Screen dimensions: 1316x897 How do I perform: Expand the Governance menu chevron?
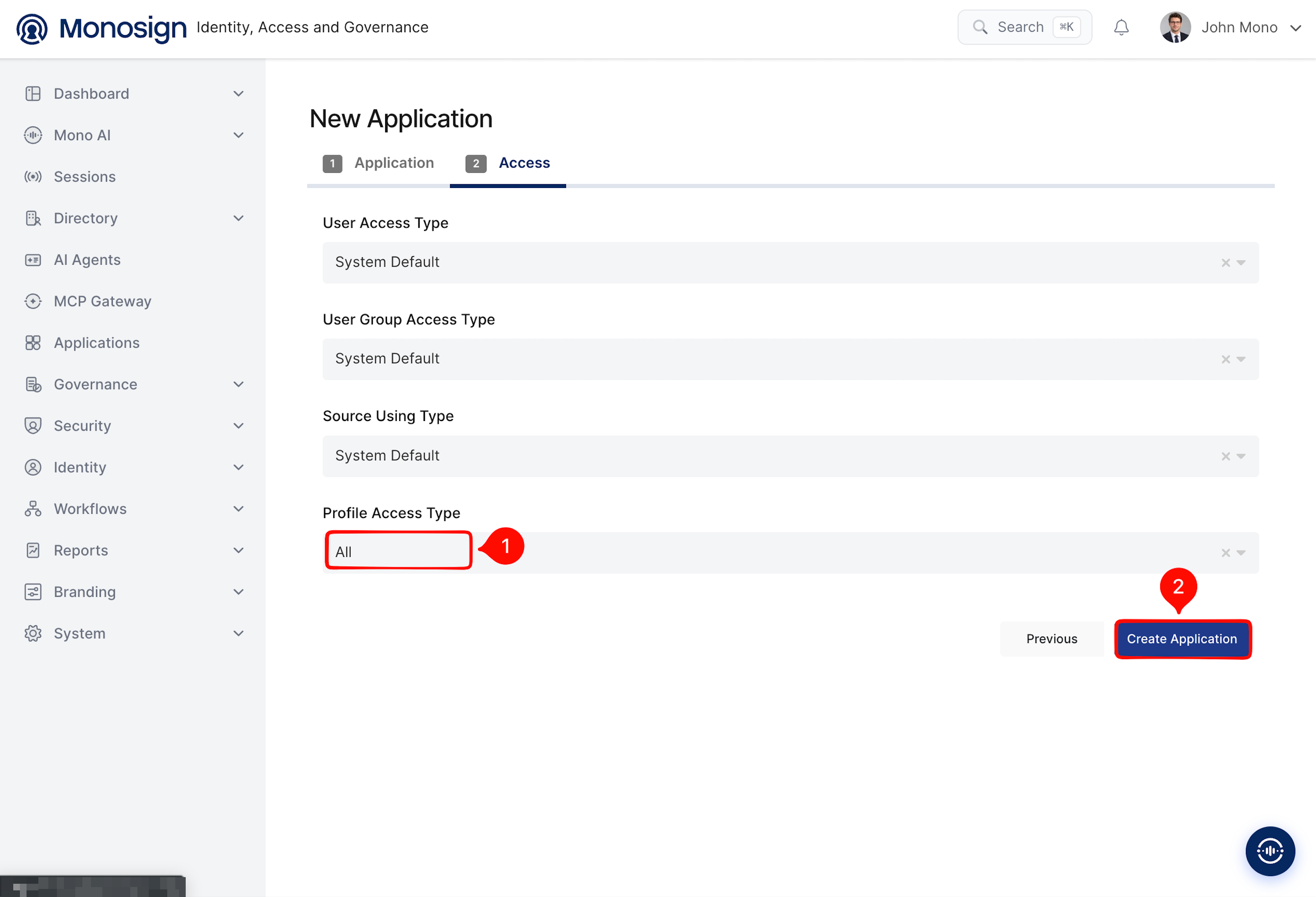click(x=238, y=385)
